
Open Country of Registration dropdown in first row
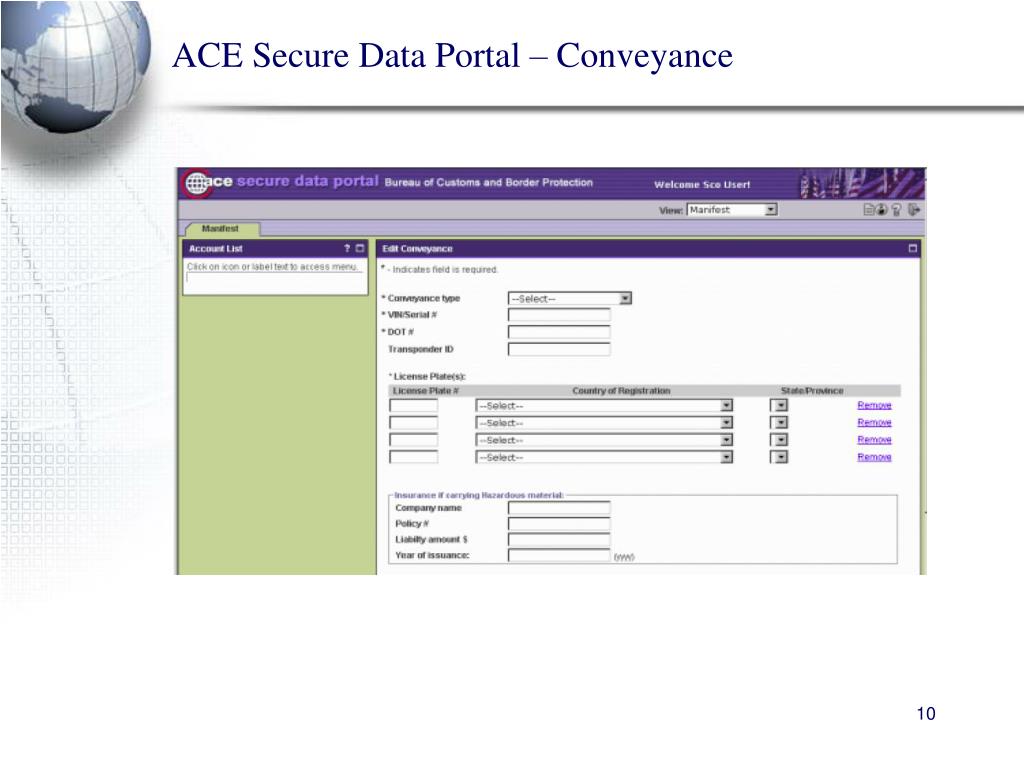604,406
